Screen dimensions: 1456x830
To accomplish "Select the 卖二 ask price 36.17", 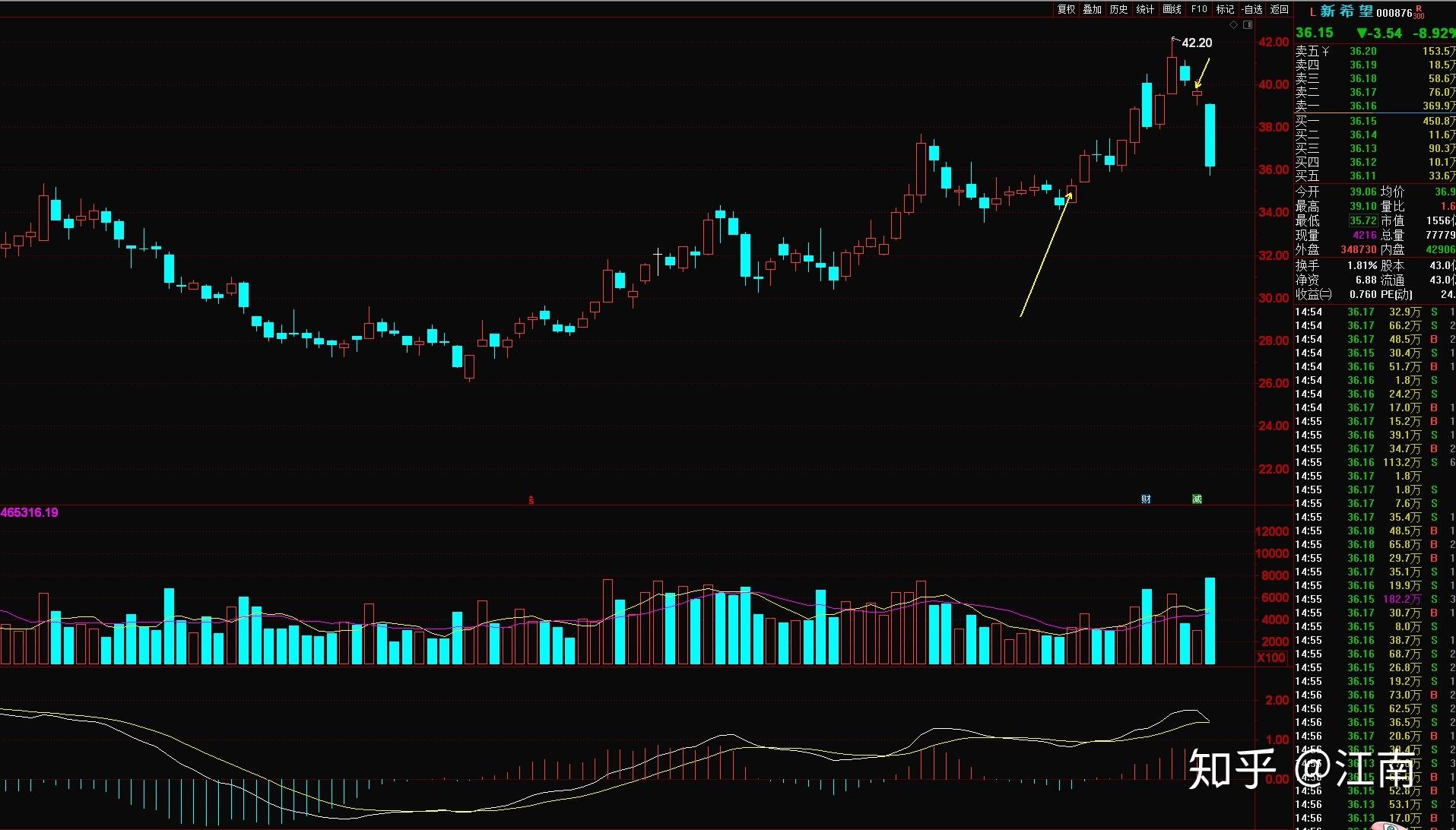I will point(1363,92).
